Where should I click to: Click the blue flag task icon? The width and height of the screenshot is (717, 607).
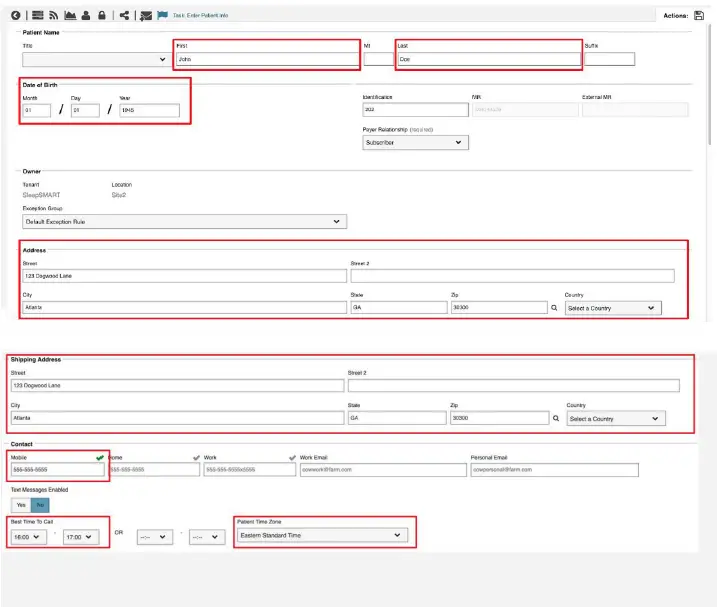pos(162,16)
